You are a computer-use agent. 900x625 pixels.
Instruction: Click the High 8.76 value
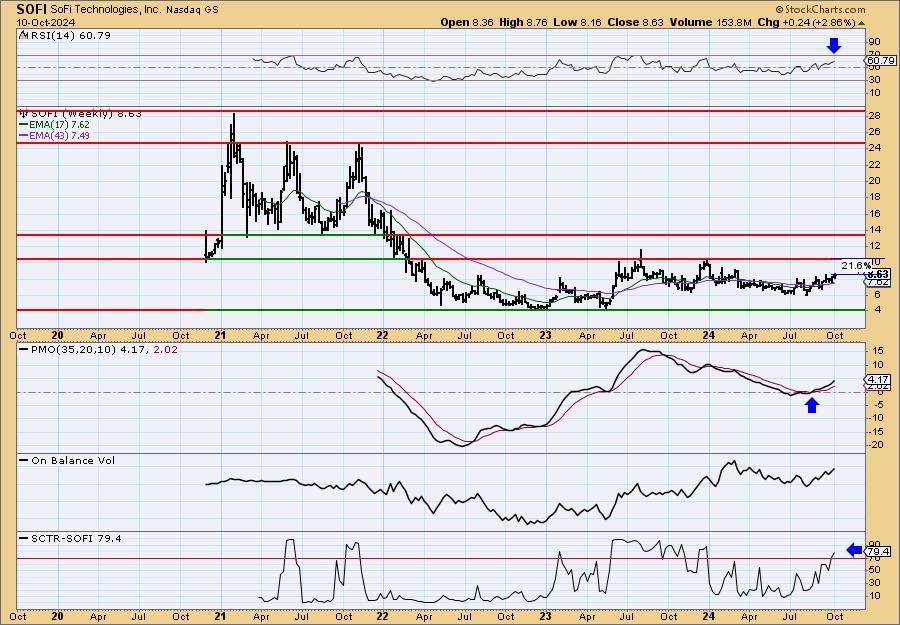(x=524, y=22)
